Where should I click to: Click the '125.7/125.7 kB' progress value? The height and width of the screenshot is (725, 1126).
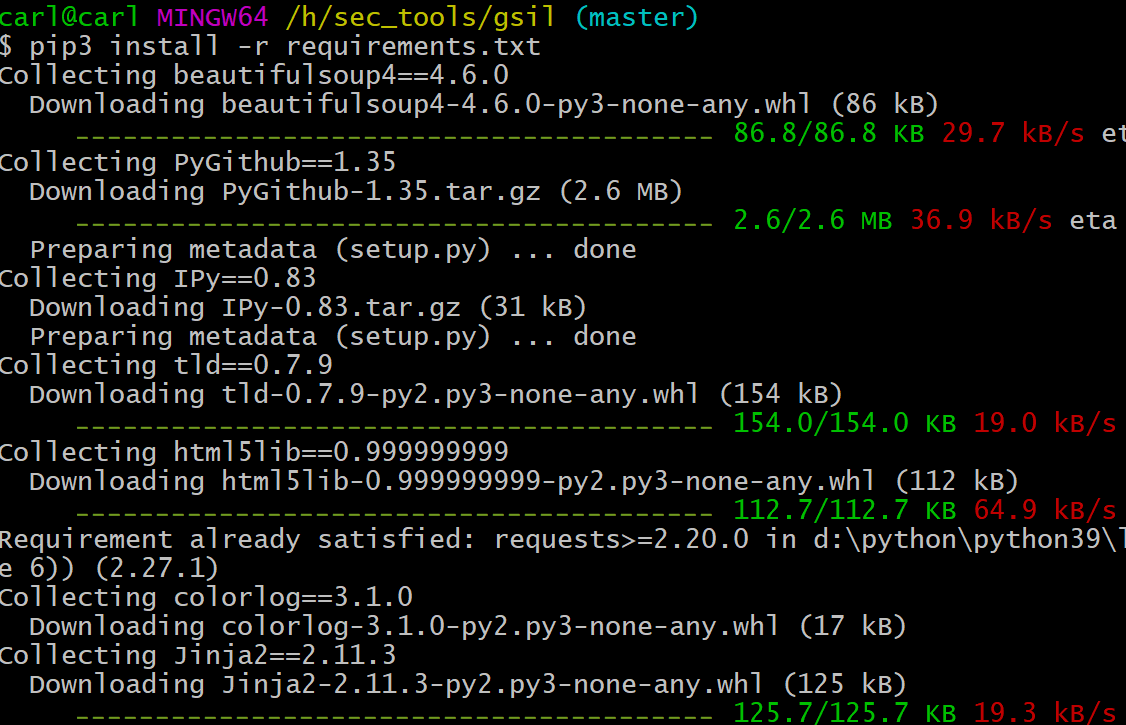pyautogui.click(x=844, y=714)
